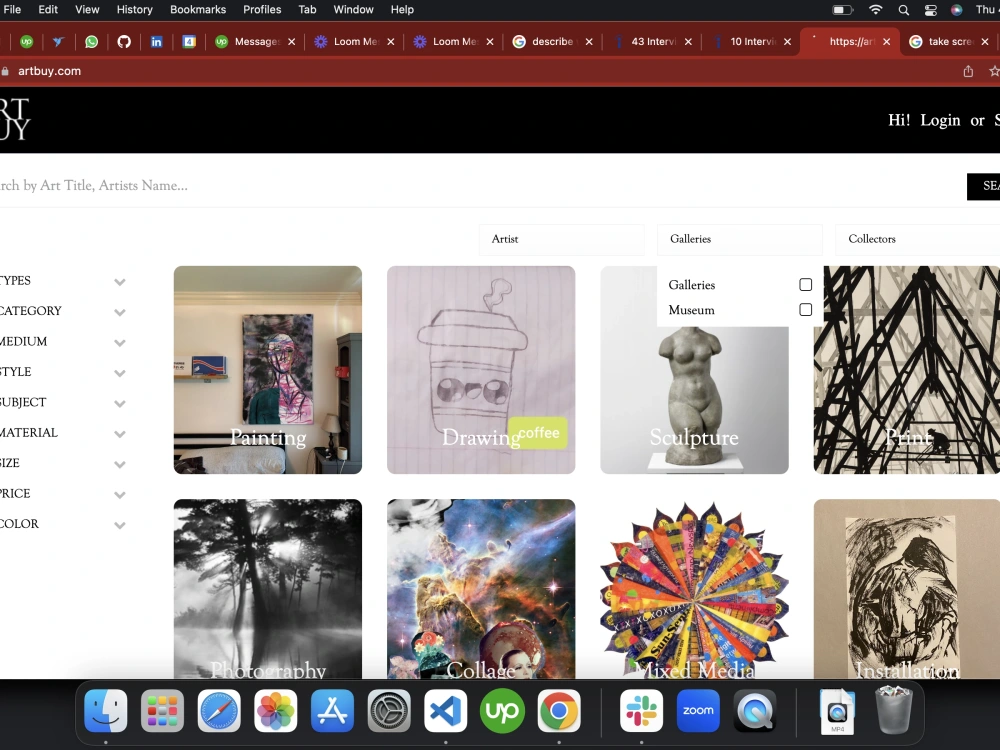Viewport: 1000px width, 750px height.
Task: Open Photos app in the dock
Action: click(x=276, y=710)
